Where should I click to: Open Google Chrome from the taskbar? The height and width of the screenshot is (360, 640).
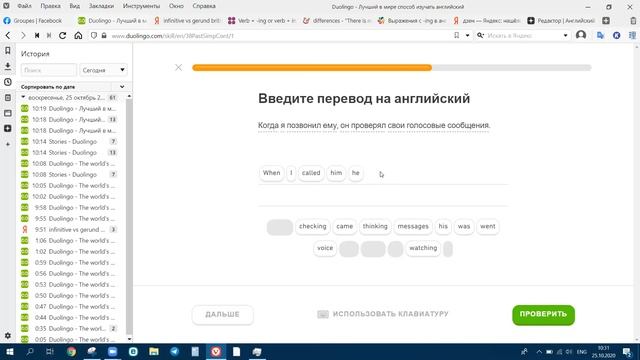point(71,351)
